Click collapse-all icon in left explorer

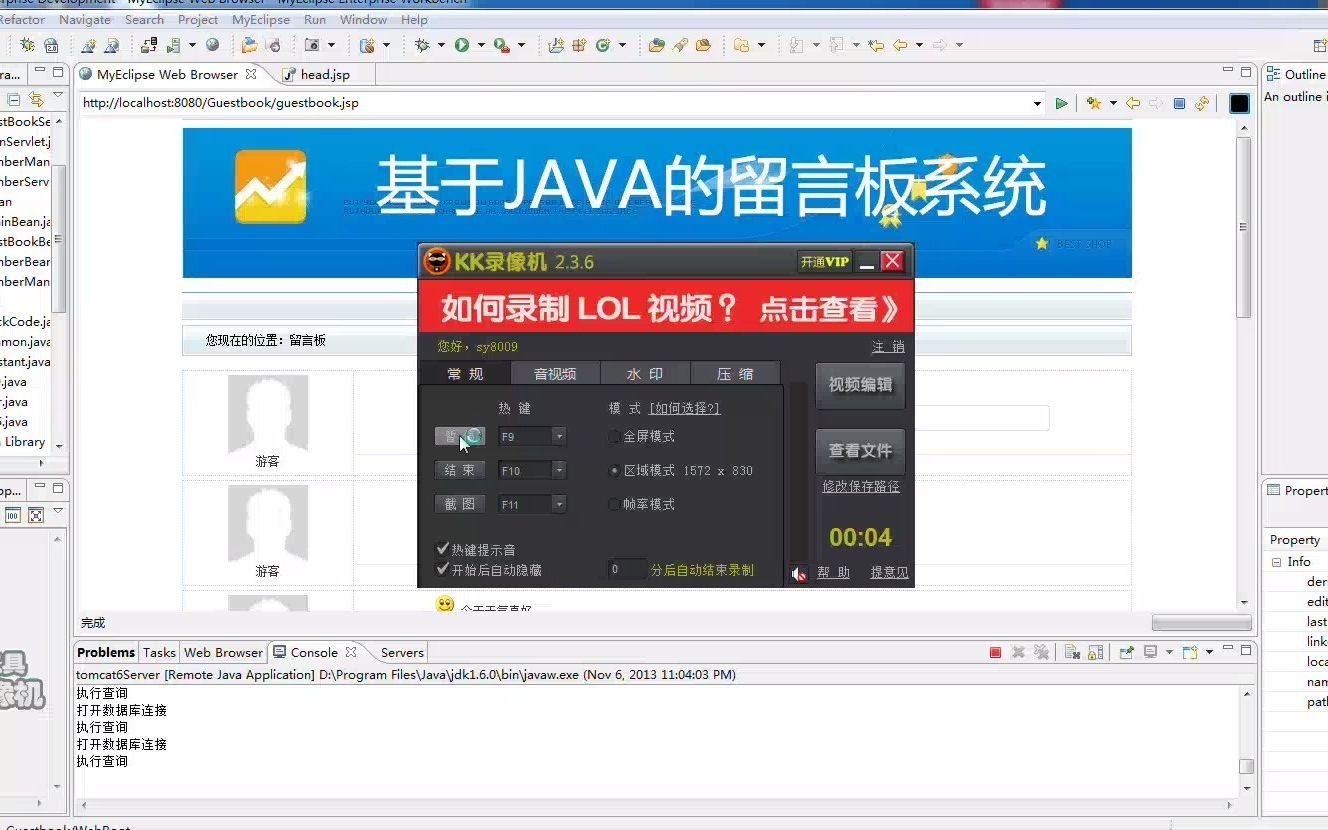click(x=14, y=99)
